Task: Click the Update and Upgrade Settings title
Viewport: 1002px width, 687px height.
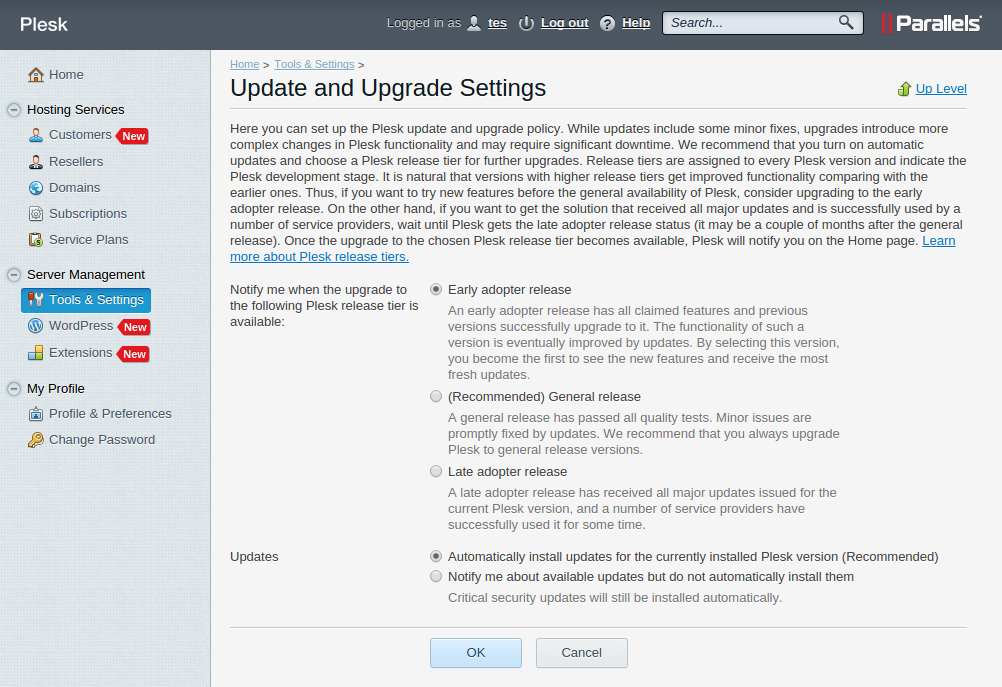Action: click(x=388, y=88)
